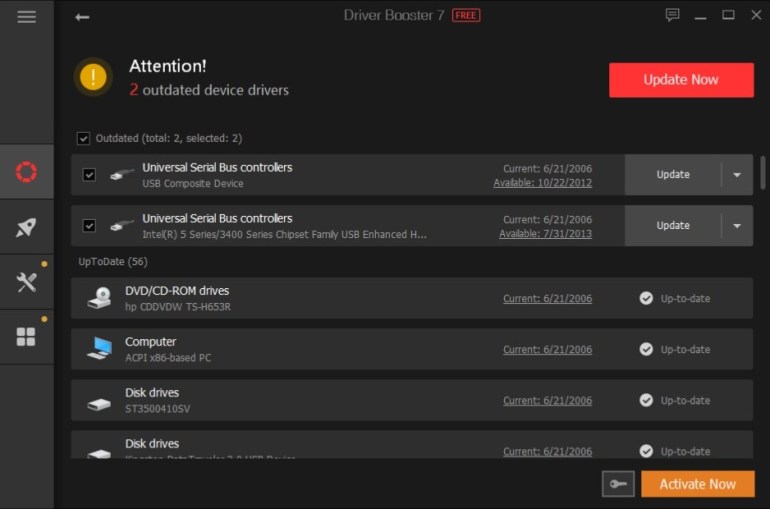770x509 pixels.
Task: Click the red Update Now button
Action: point(681,80)
